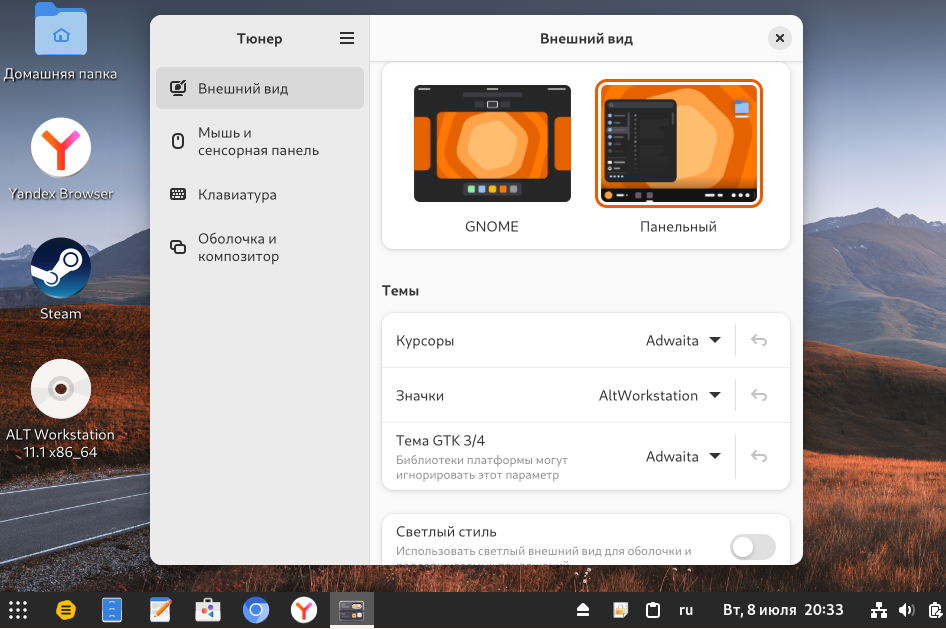The height and width of the screenshot is (629, 946).
Task: Expand the Тема GTK 3/4 dropdown
Action: pos(684,457)
